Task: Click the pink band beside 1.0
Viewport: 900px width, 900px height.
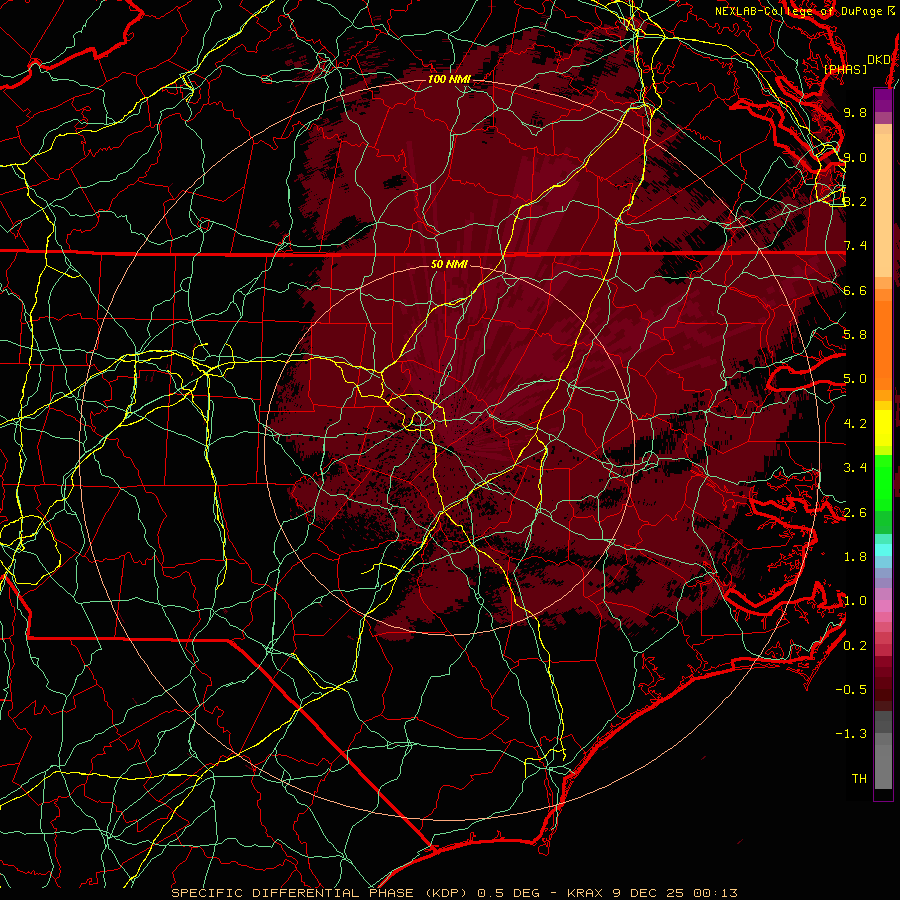Action: pyautogui.click(x=883, y=606)
